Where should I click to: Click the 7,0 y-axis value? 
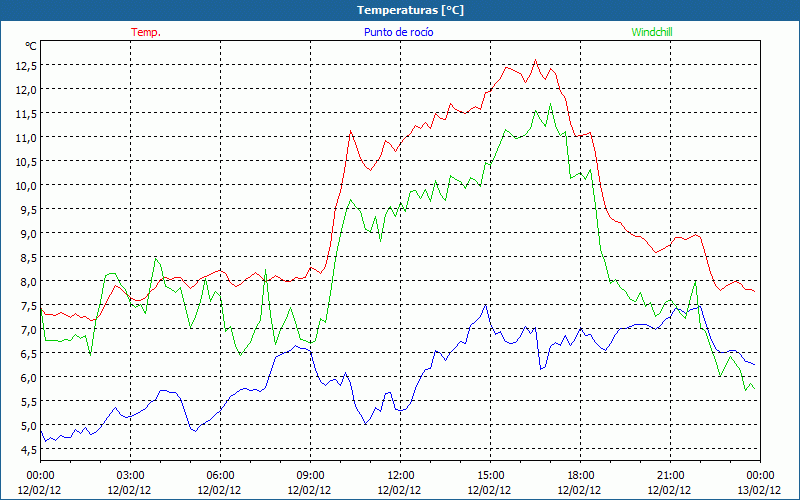coord(28,329)
